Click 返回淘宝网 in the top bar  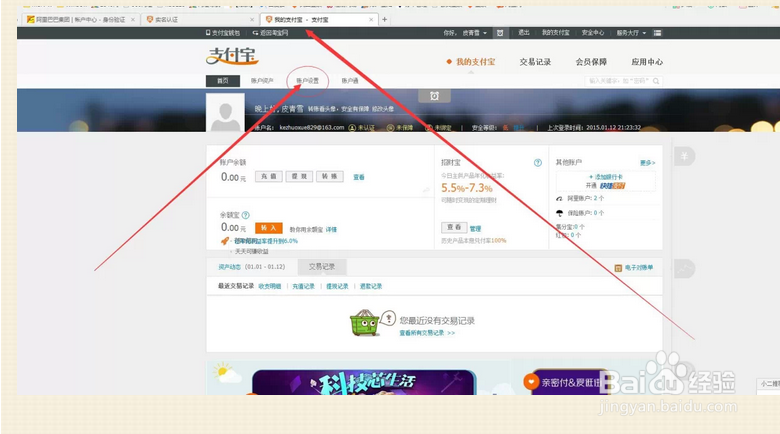(270, 33)
